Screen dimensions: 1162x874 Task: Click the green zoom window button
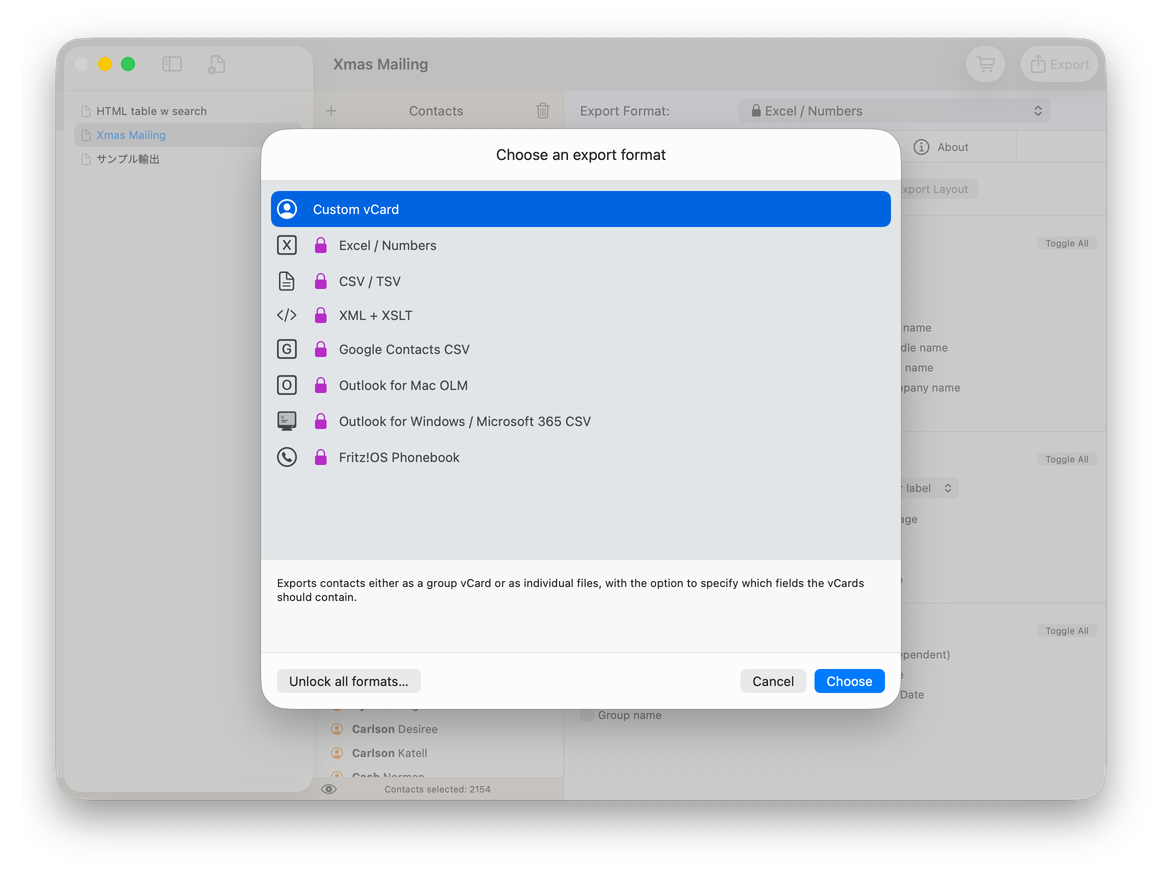128,64
